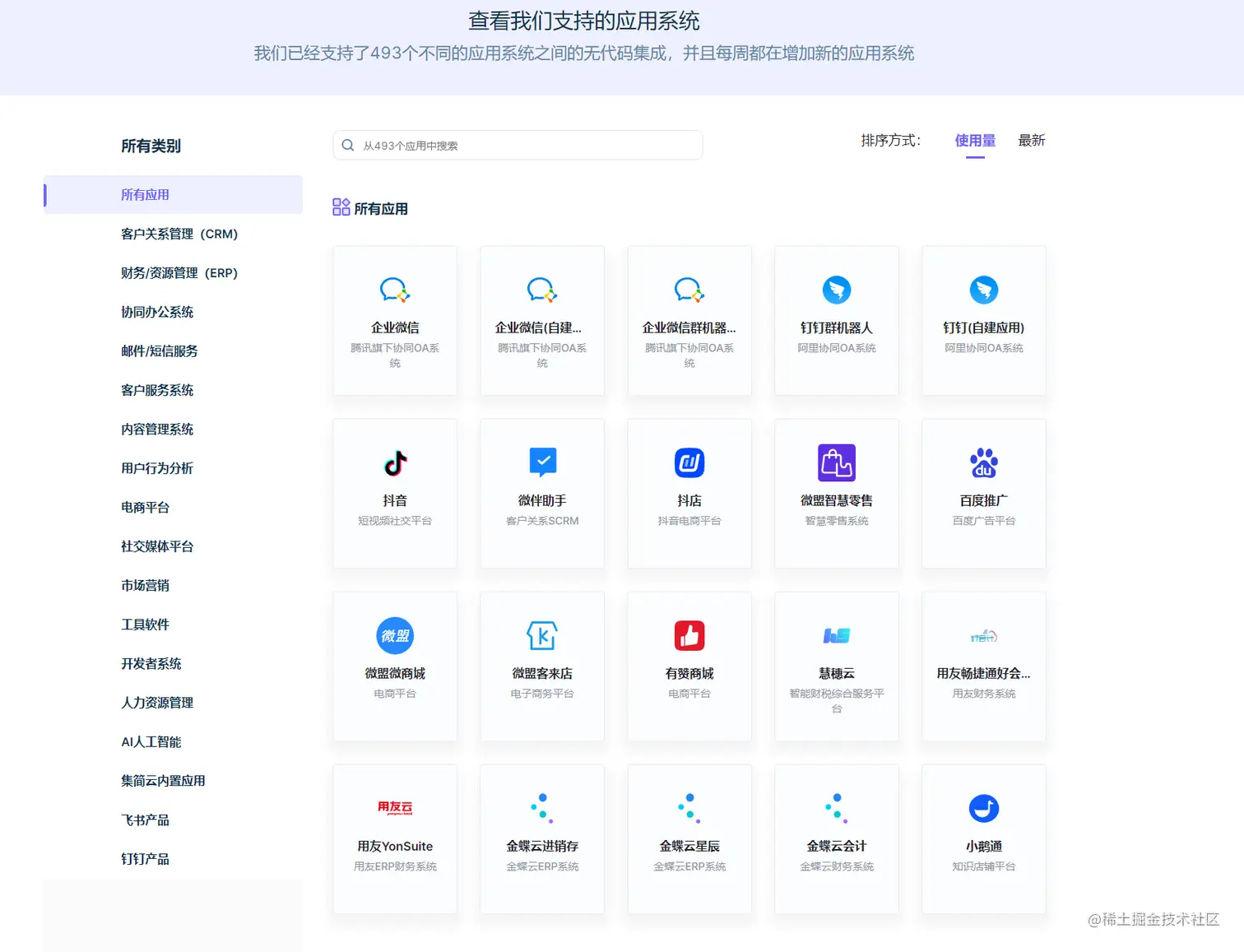Open the 市场营销 category
The image size is (1244, 952).
point(145,585)
